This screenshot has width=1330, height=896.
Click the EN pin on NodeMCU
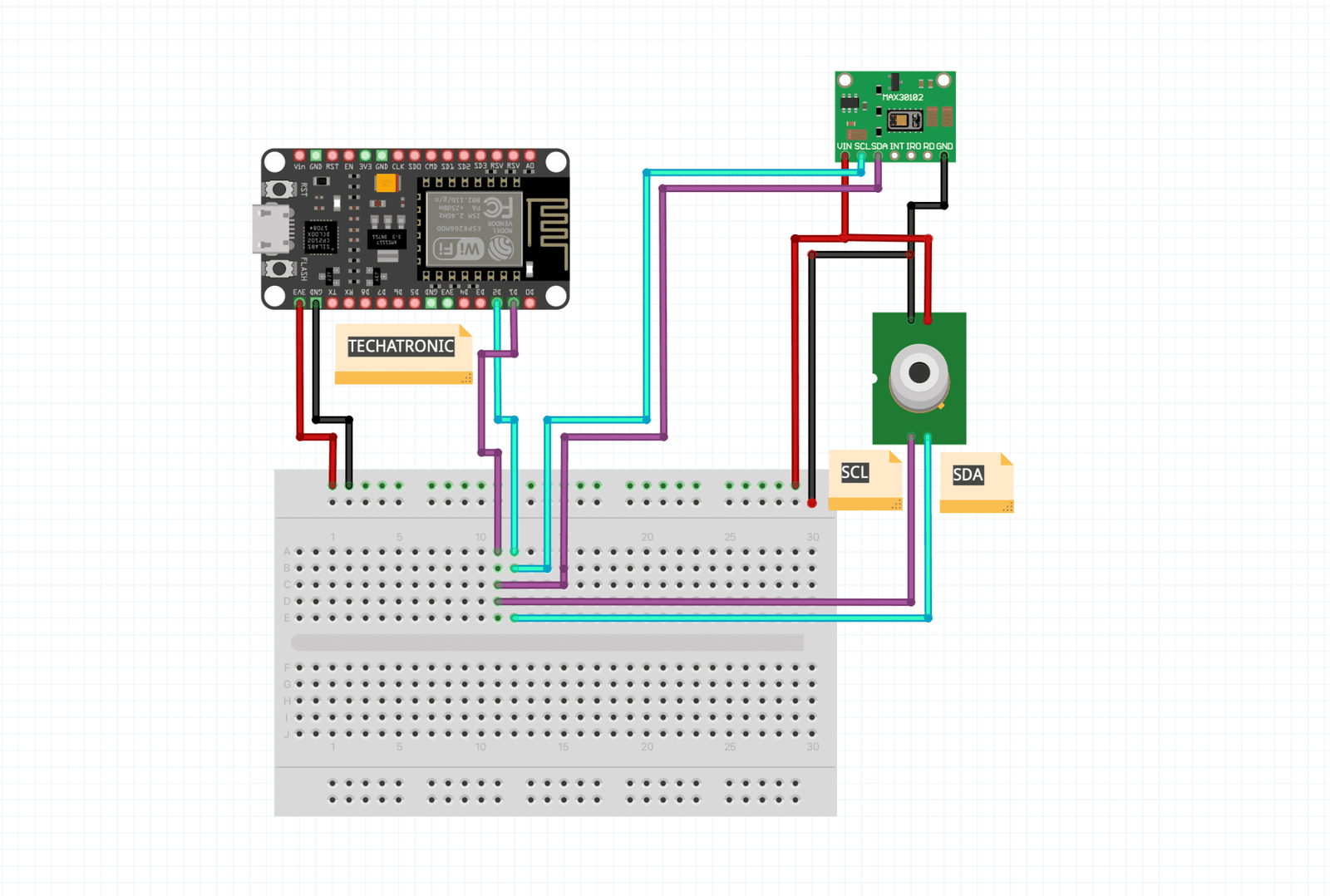point(348,155)
